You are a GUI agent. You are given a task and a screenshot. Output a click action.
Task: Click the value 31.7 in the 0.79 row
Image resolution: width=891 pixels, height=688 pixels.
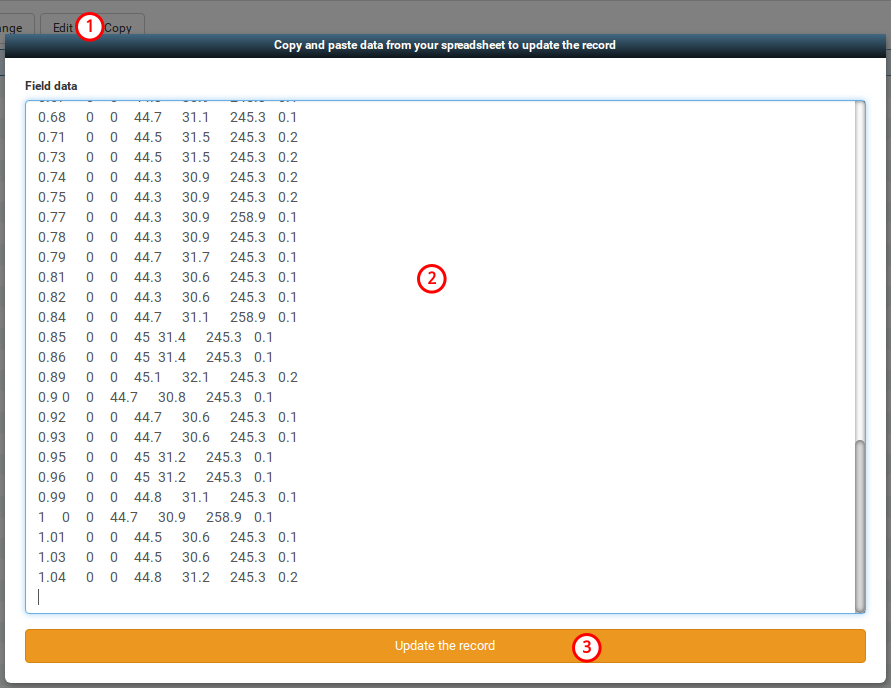[x=196, y=257]
